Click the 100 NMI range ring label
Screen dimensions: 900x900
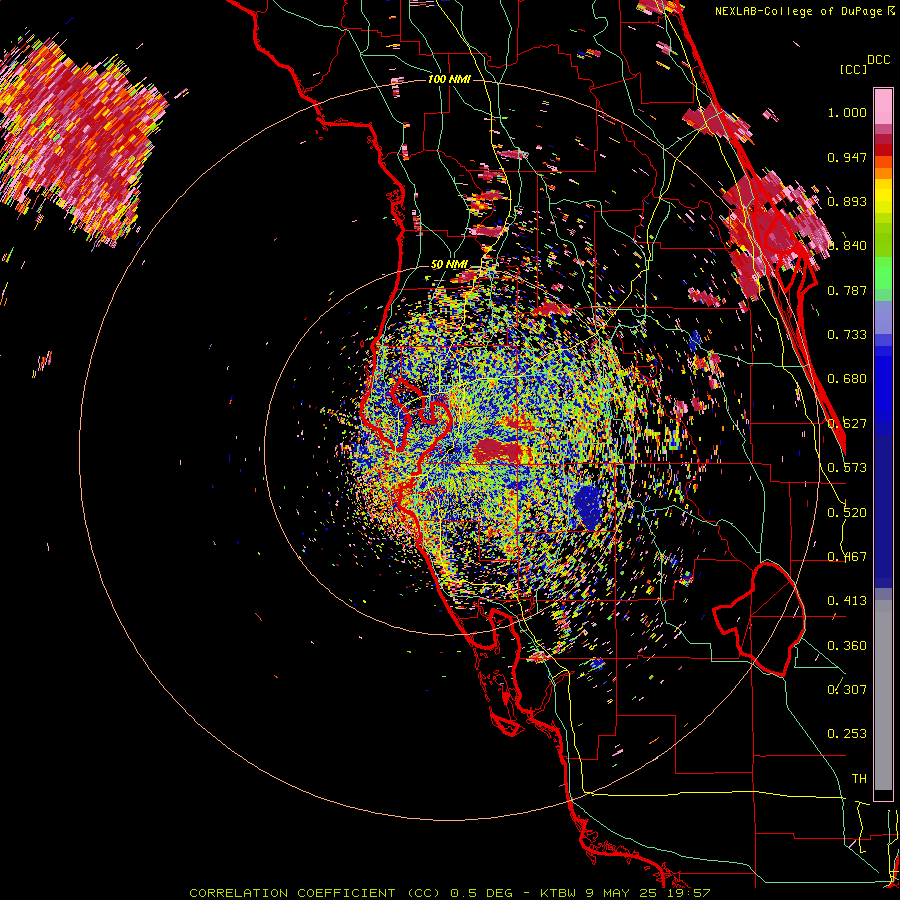(449, 79)
